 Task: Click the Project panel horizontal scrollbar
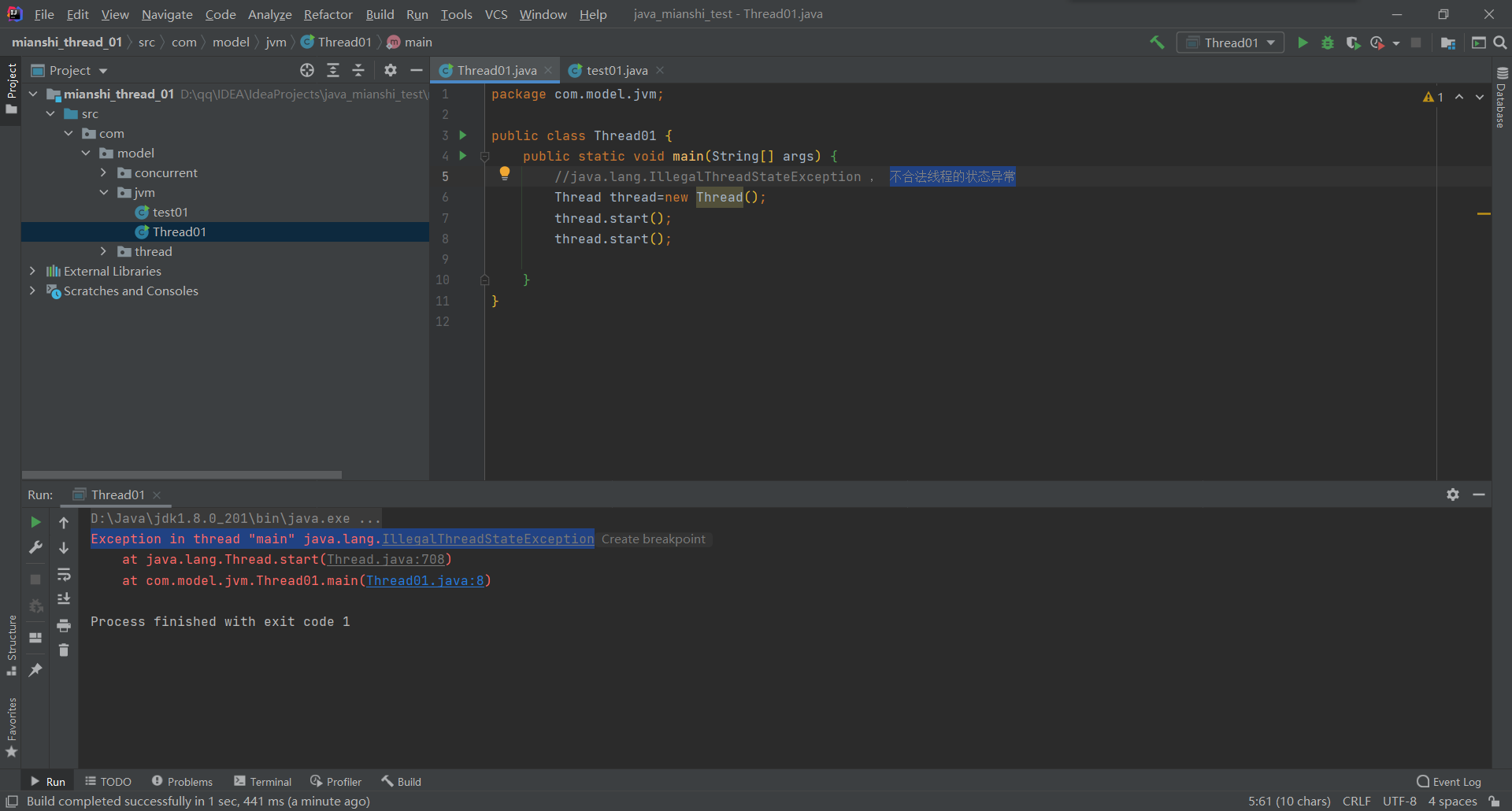(x=182, y=475)
